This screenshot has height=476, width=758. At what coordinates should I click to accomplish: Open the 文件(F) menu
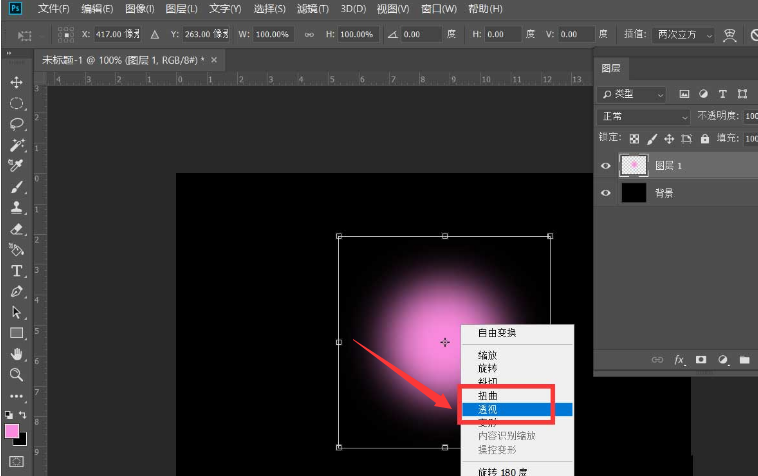[x=53, y=9]
